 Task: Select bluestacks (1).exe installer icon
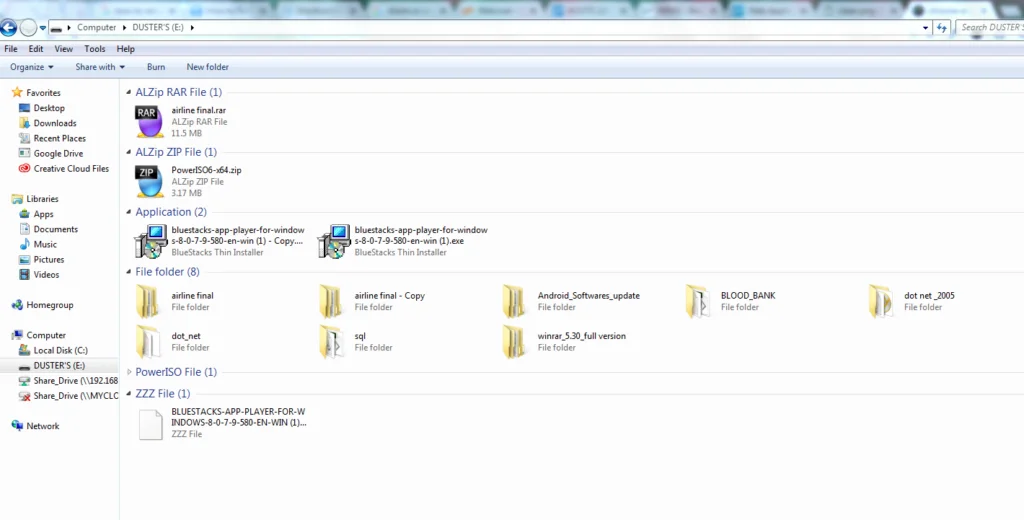(334, 241)
